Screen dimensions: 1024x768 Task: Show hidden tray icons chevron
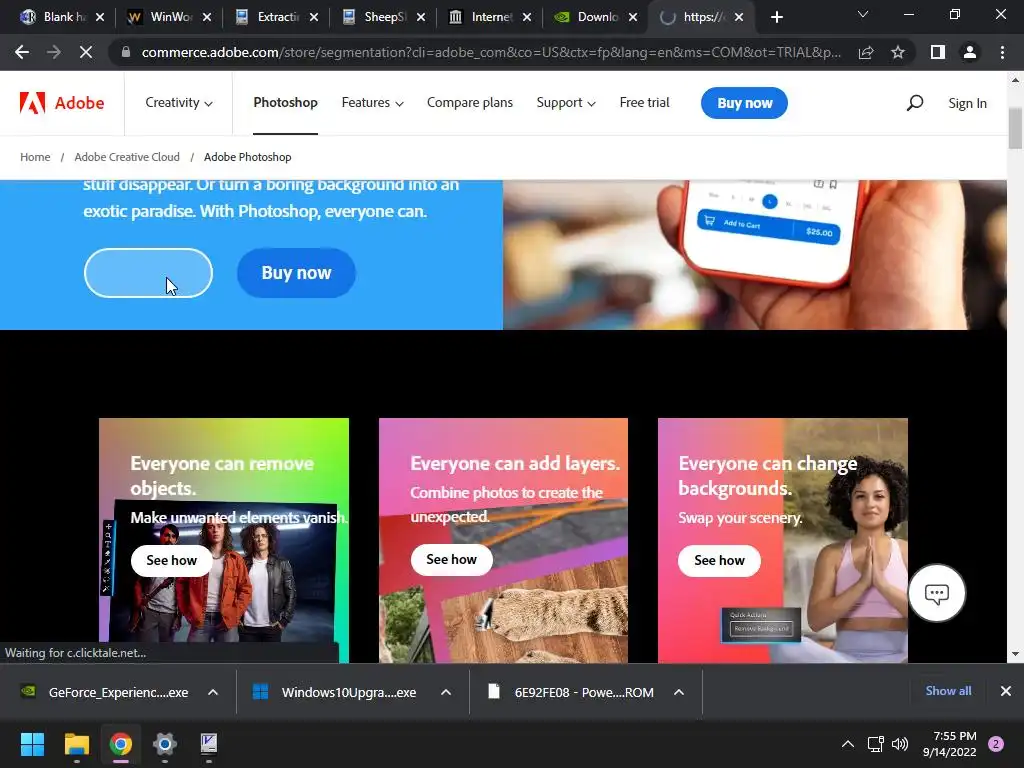tap(848, 744)
